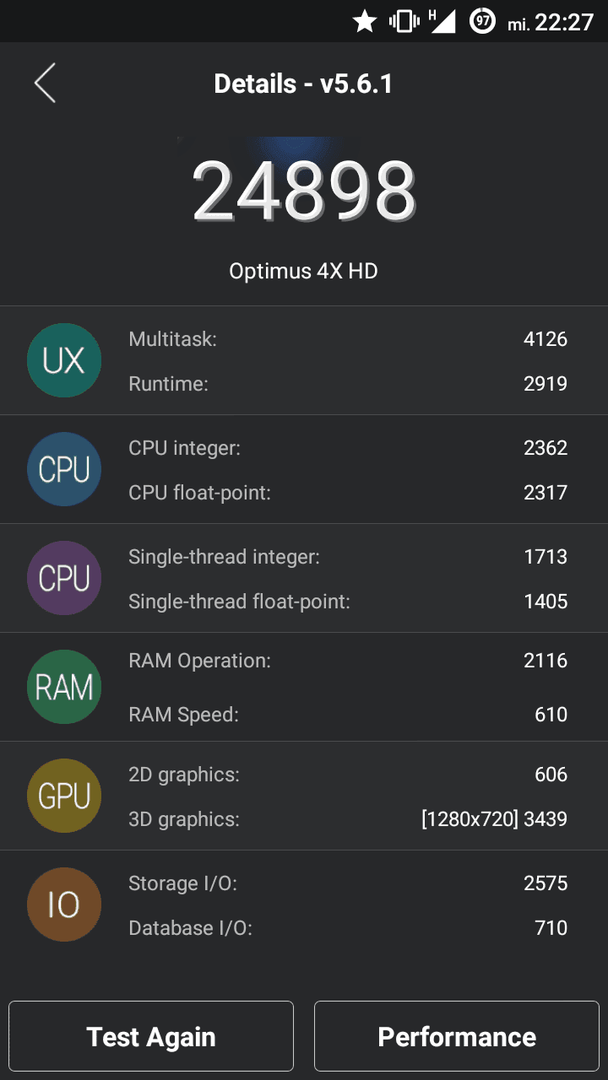Select the Optimus 4X HD device name
The width and height of the screenshot is (608, 1080).
coord(304,271)
